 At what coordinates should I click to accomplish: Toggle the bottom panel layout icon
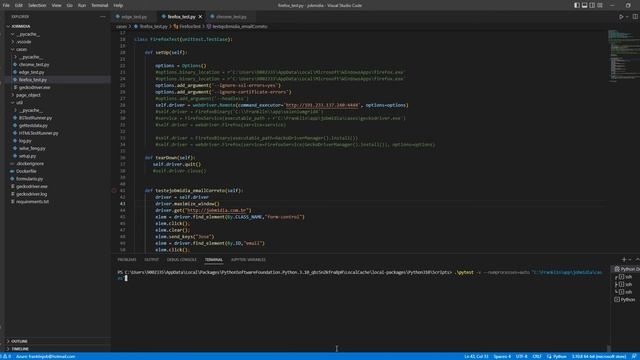[584, 5]
